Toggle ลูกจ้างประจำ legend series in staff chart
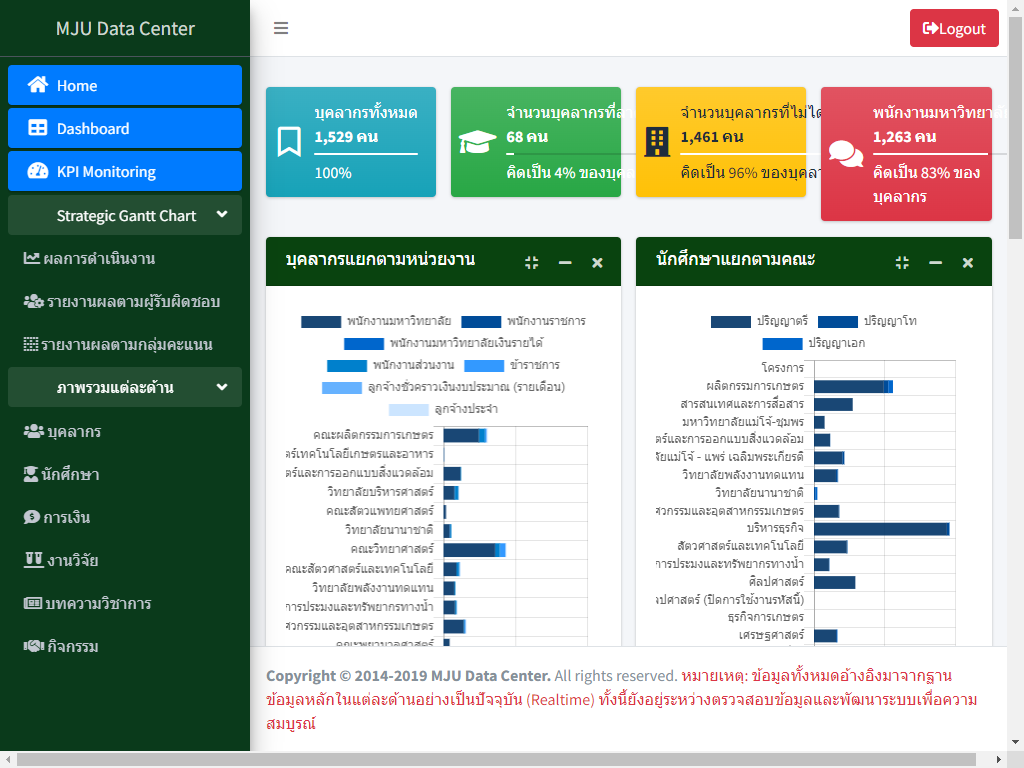The width and height of the screenshot is (1024, 768). tap(443, 409)
